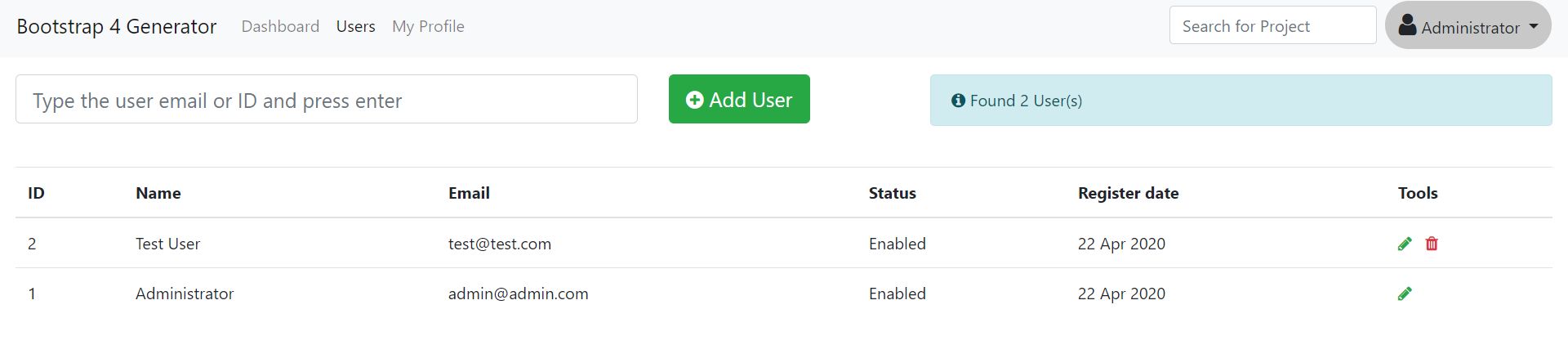This screenshot has height=363, width=1568.
Task: Click the Administrator row edit pencil
Action: [1405, 294]
